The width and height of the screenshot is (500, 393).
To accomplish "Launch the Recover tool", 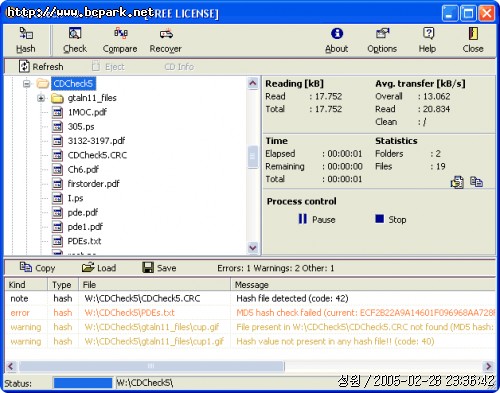I will point(165,40).
